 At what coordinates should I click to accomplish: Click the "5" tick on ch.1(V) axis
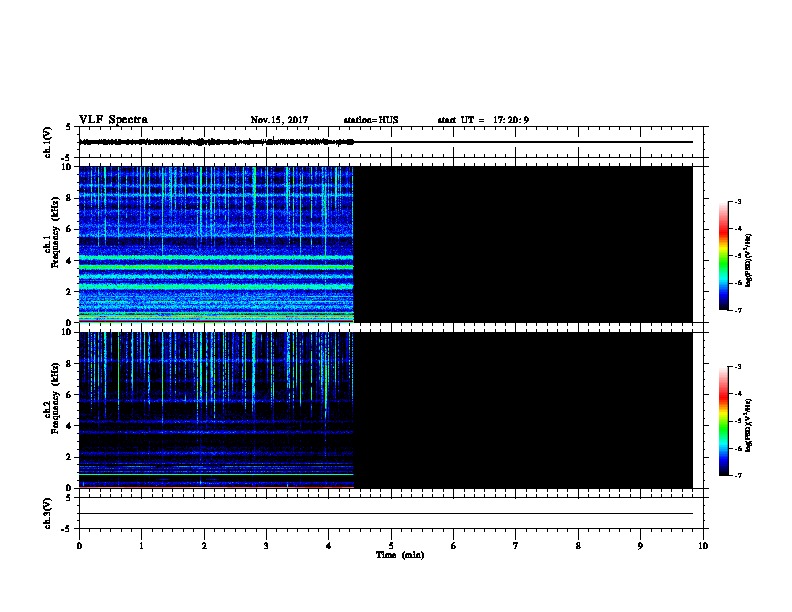pos(69,127)
